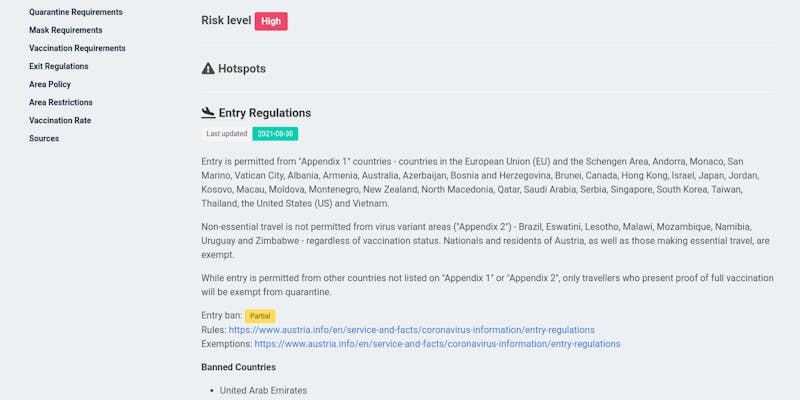
Task: Select Sources in the sidebar navigation
Action: tap(44, 138)
